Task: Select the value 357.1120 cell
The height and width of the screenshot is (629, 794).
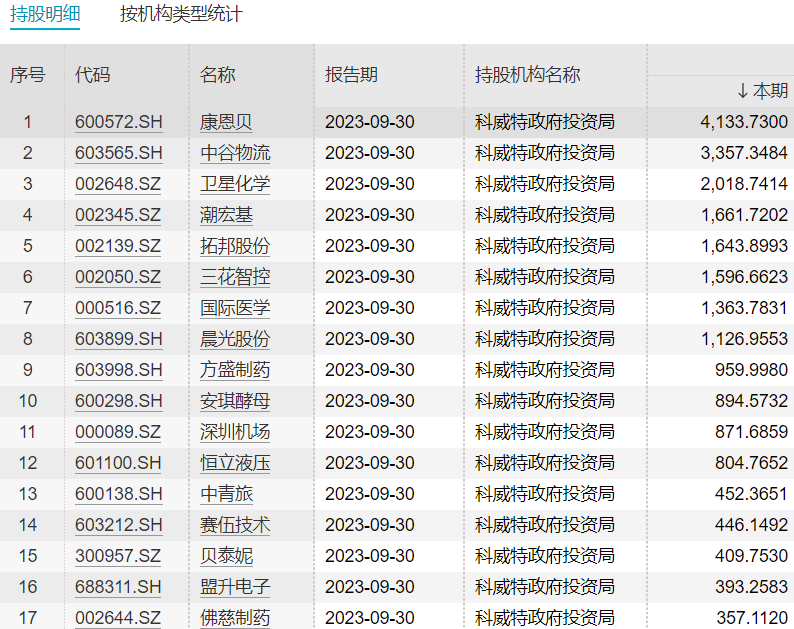Action: [752, 618]
